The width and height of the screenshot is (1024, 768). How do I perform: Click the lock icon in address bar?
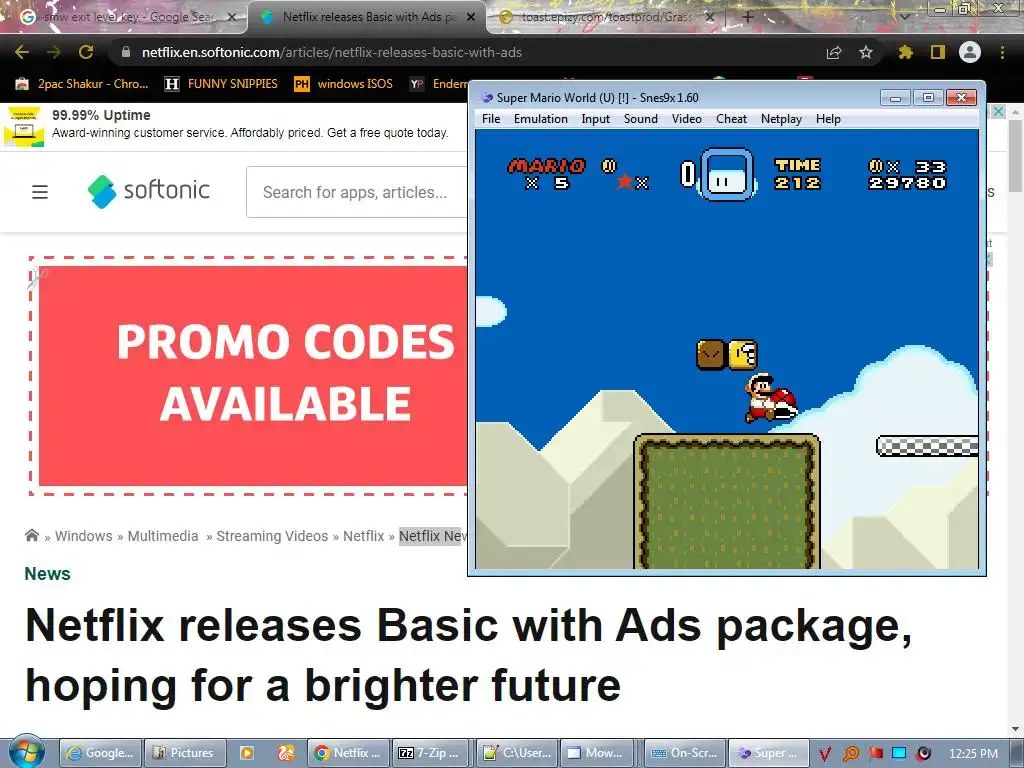point(126,52)
